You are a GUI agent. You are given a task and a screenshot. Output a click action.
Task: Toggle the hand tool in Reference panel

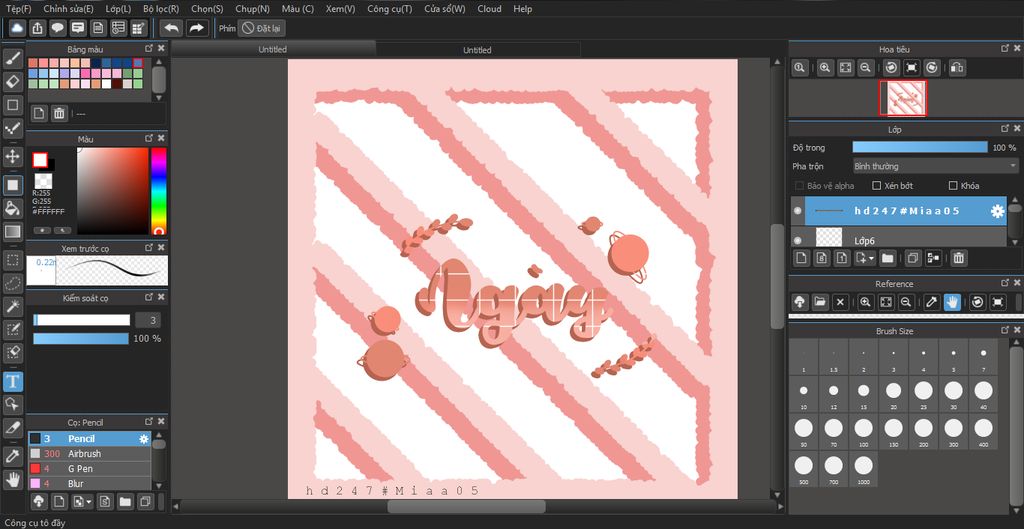pos(952,302)
